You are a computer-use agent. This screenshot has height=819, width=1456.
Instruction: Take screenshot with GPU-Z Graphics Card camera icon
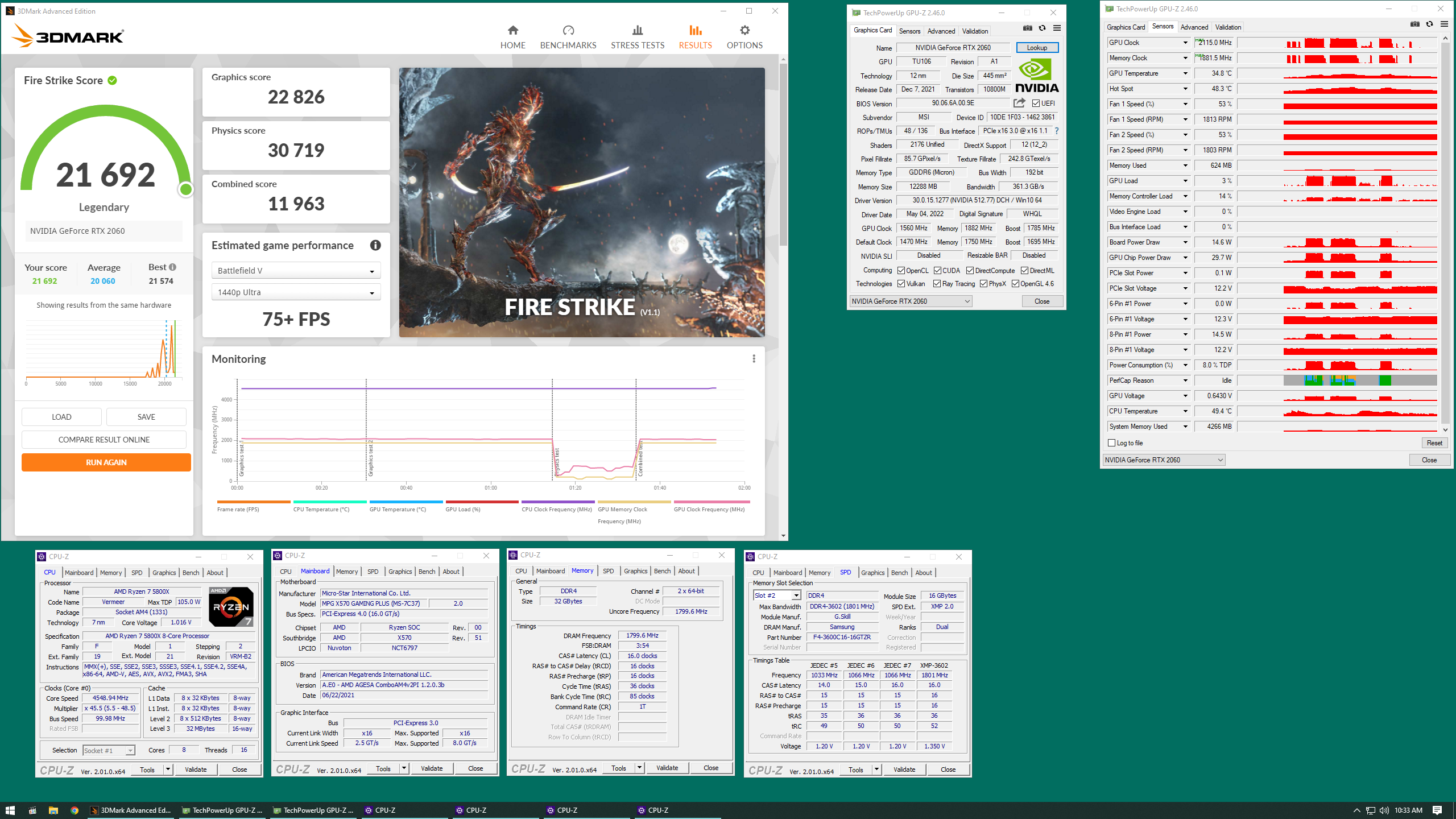[1028, 28]
